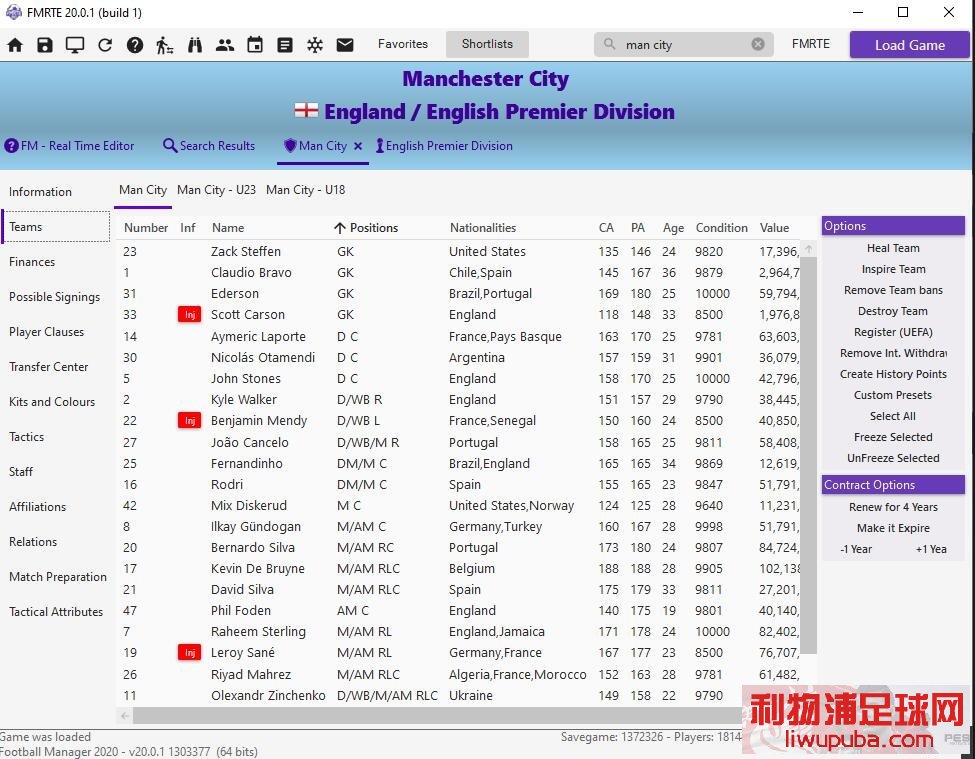Open the Shortlists button
The image size is (975, 759).
[x=488, y=44]
